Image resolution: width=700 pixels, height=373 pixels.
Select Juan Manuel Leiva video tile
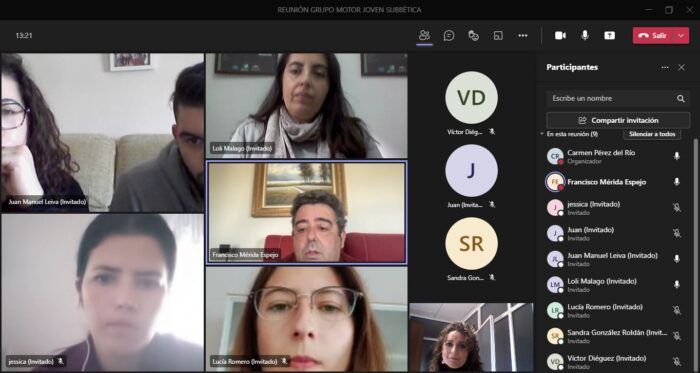102,133
